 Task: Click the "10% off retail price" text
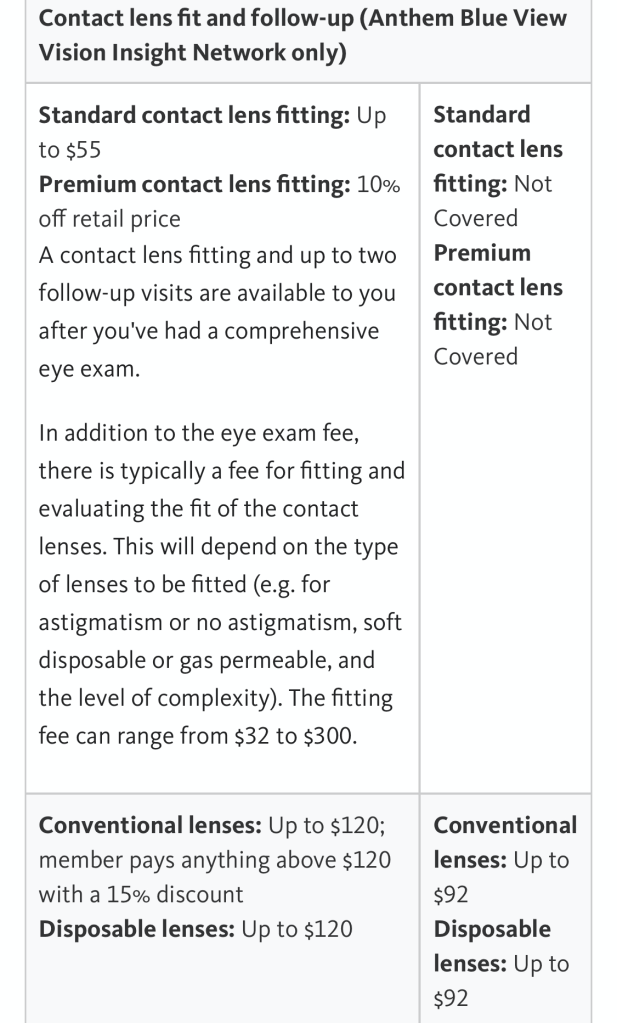click(109, 219)
